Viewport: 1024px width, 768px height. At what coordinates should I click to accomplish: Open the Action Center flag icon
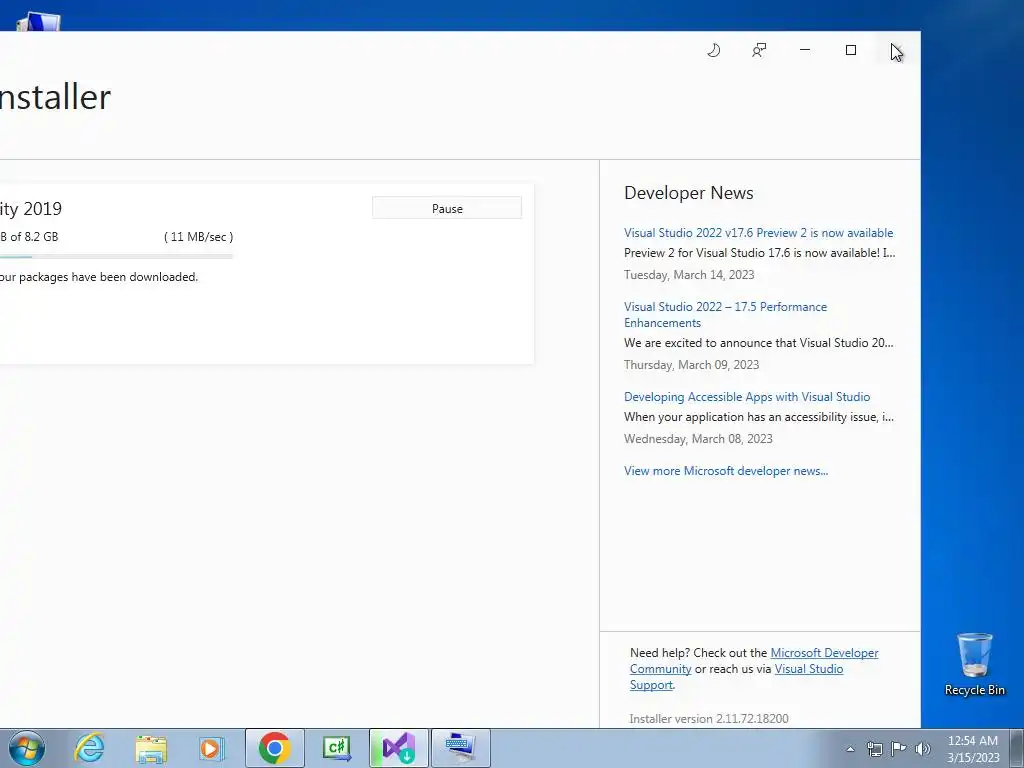click(899, 749)
